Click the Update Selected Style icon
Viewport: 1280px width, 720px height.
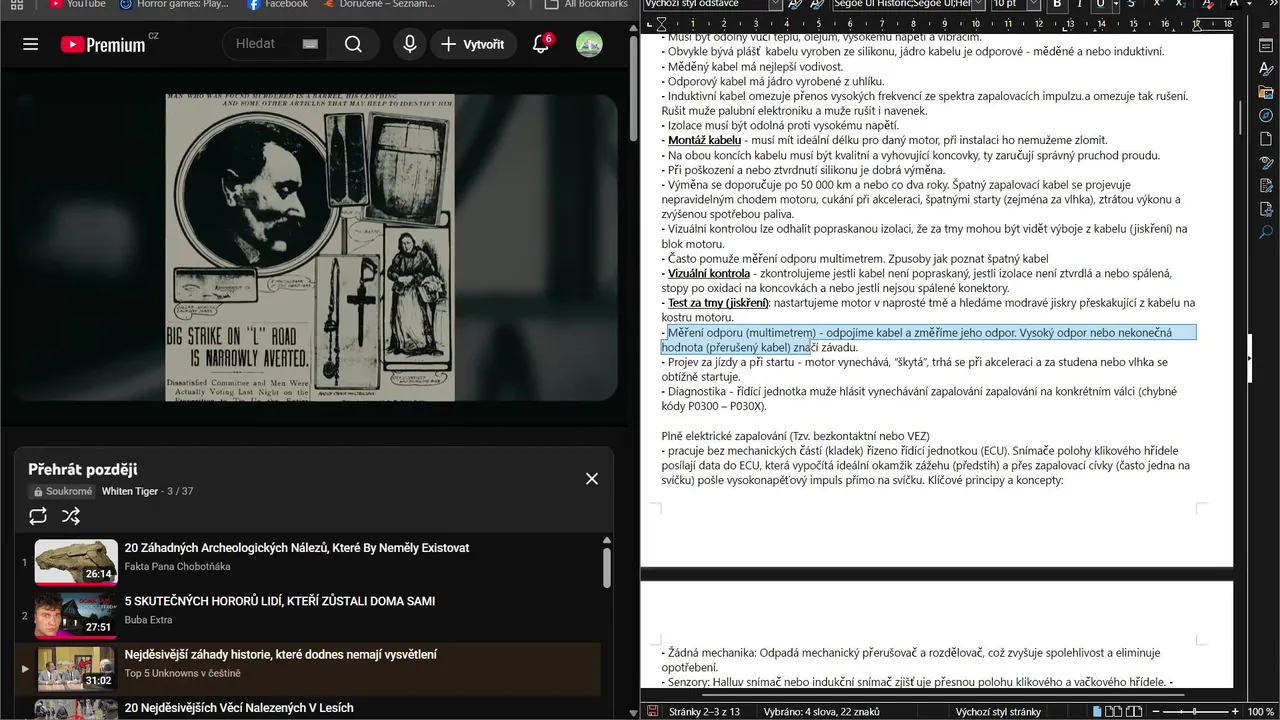pos(795,5)
